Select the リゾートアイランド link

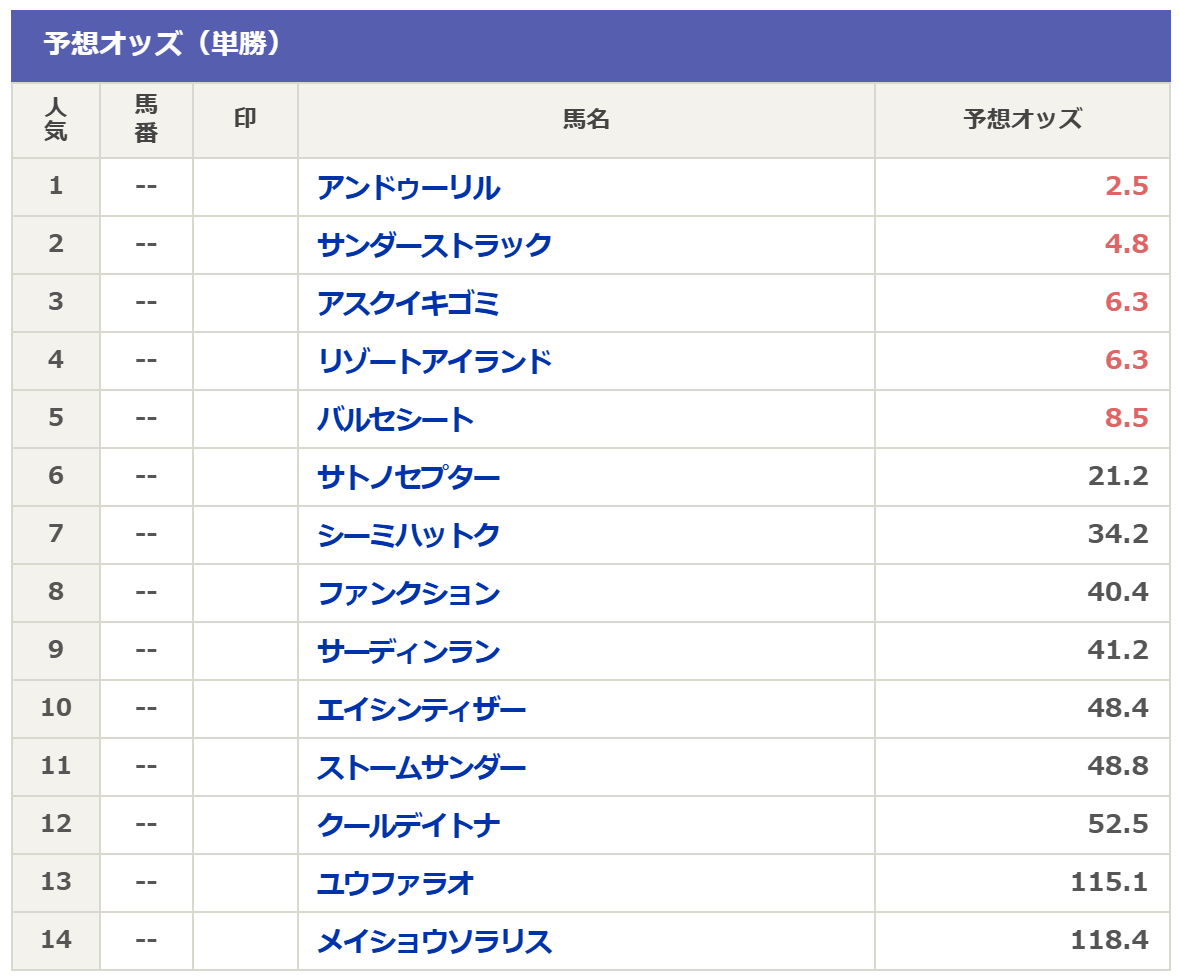(434, 361)
